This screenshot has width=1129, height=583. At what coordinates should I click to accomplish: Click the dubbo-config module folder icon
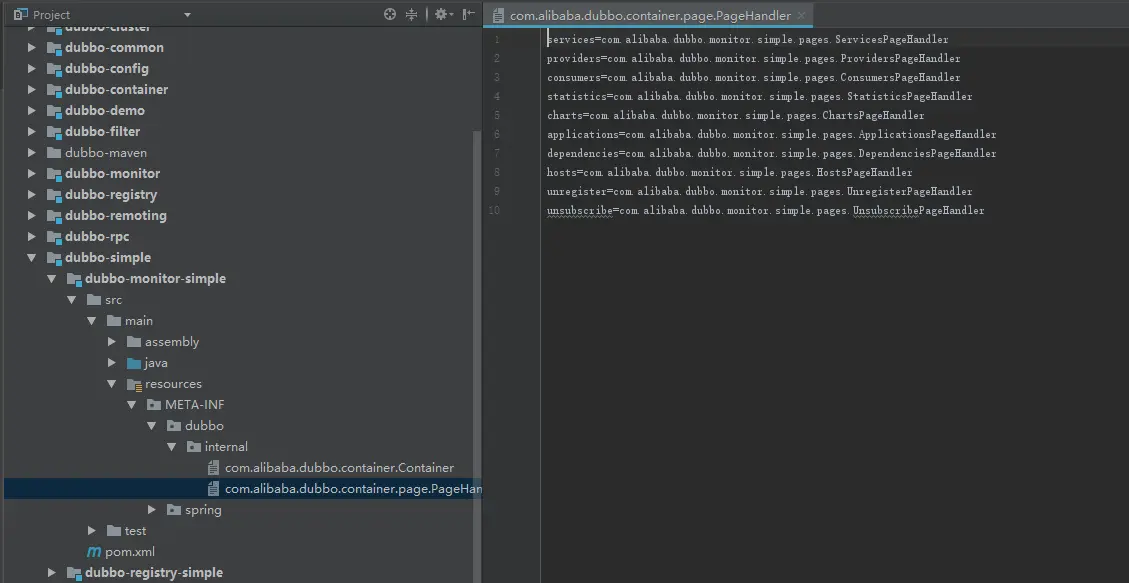pyautogui.click(x=54, y=68)
